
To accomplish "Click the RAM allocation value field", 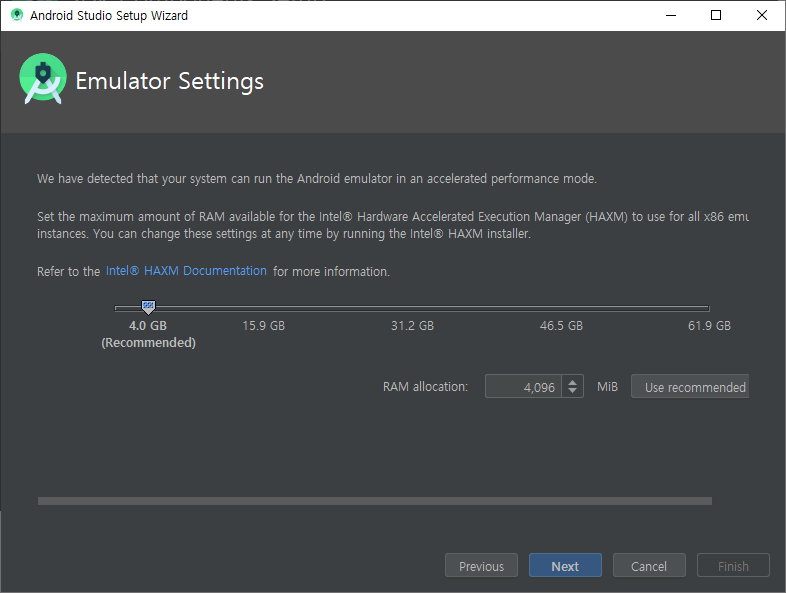I will (523, 386).
